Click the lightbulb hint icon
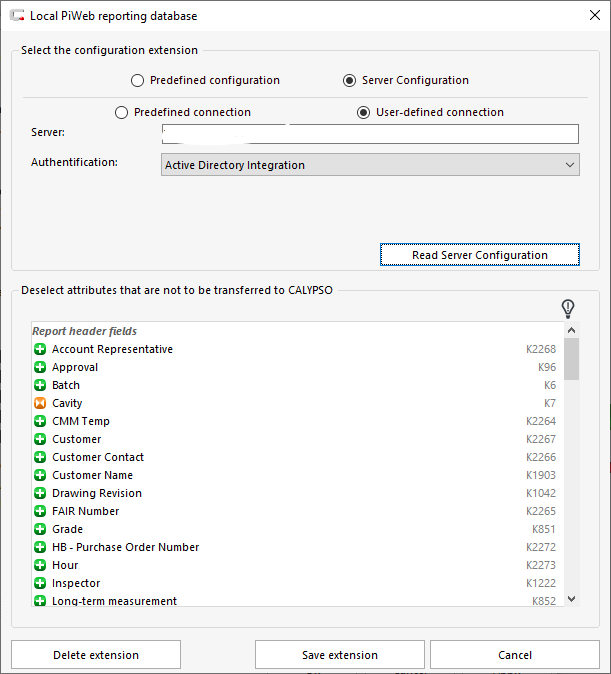This screenshot has width=611, height=674. pyautogui.click(x=568, y=308)
